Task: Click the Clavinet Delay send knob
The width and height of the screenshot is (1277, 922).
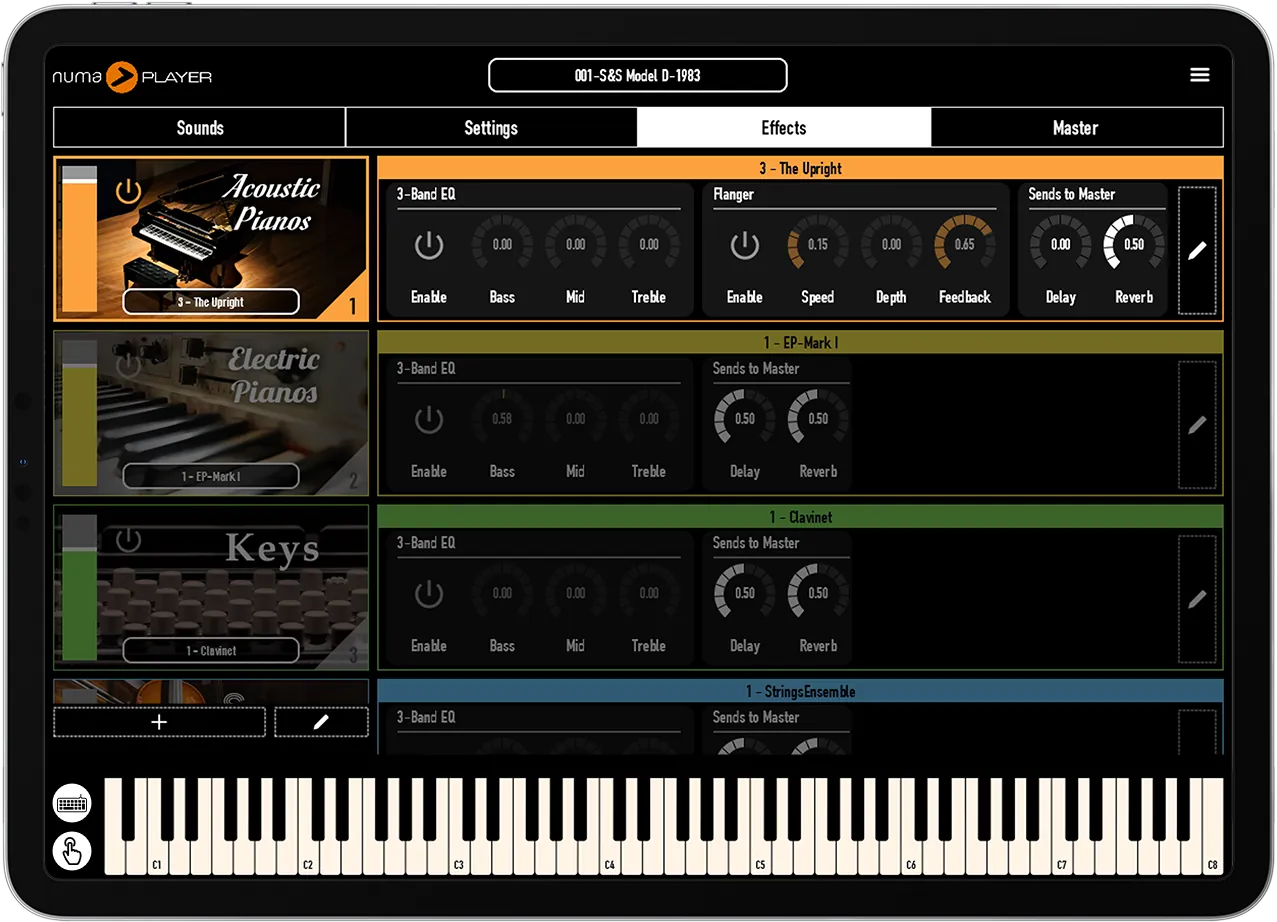Action: pyautogui.click(x=745, y=593)
